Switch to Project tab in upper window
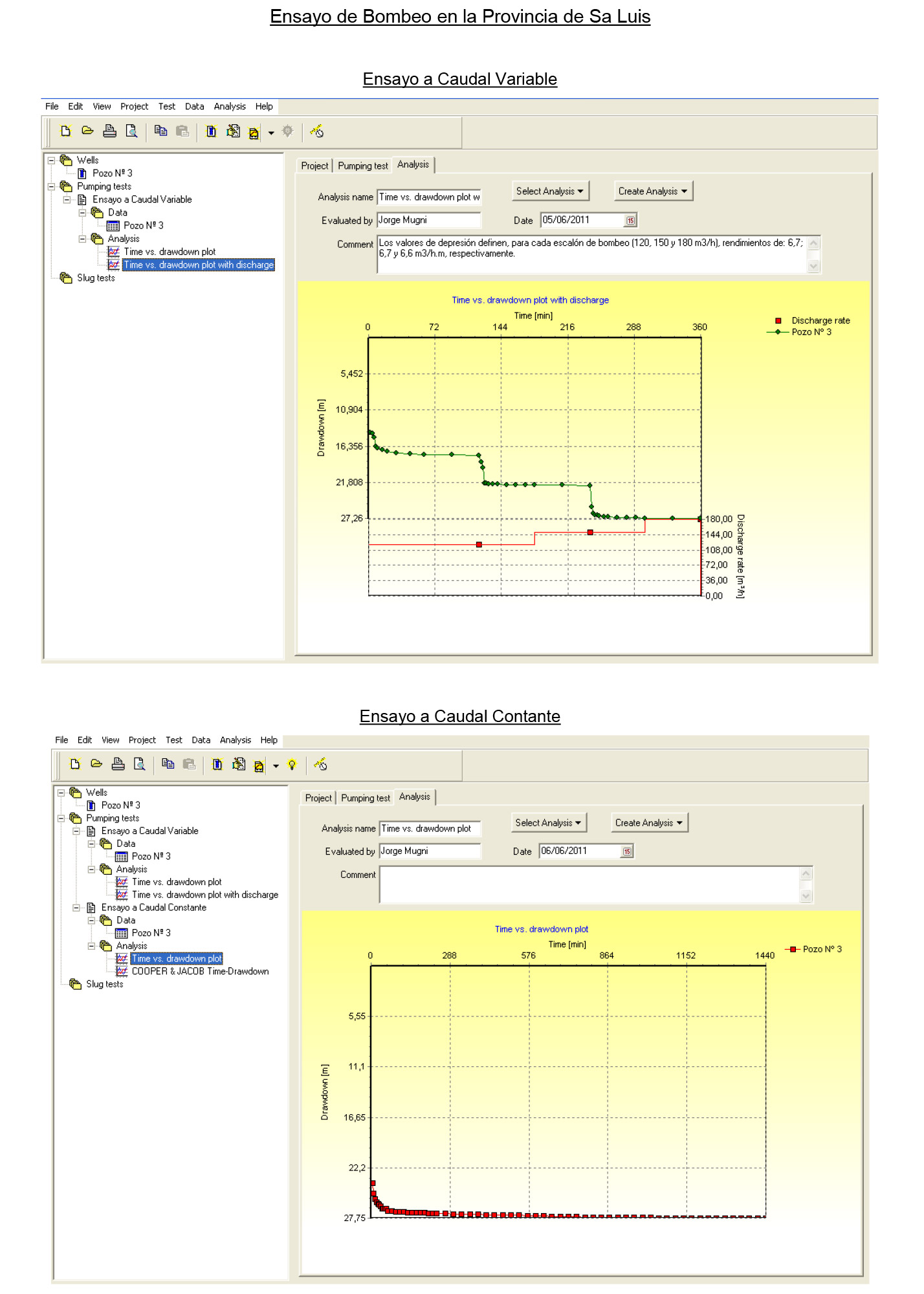924x1294 pixels. coord(314,166)
